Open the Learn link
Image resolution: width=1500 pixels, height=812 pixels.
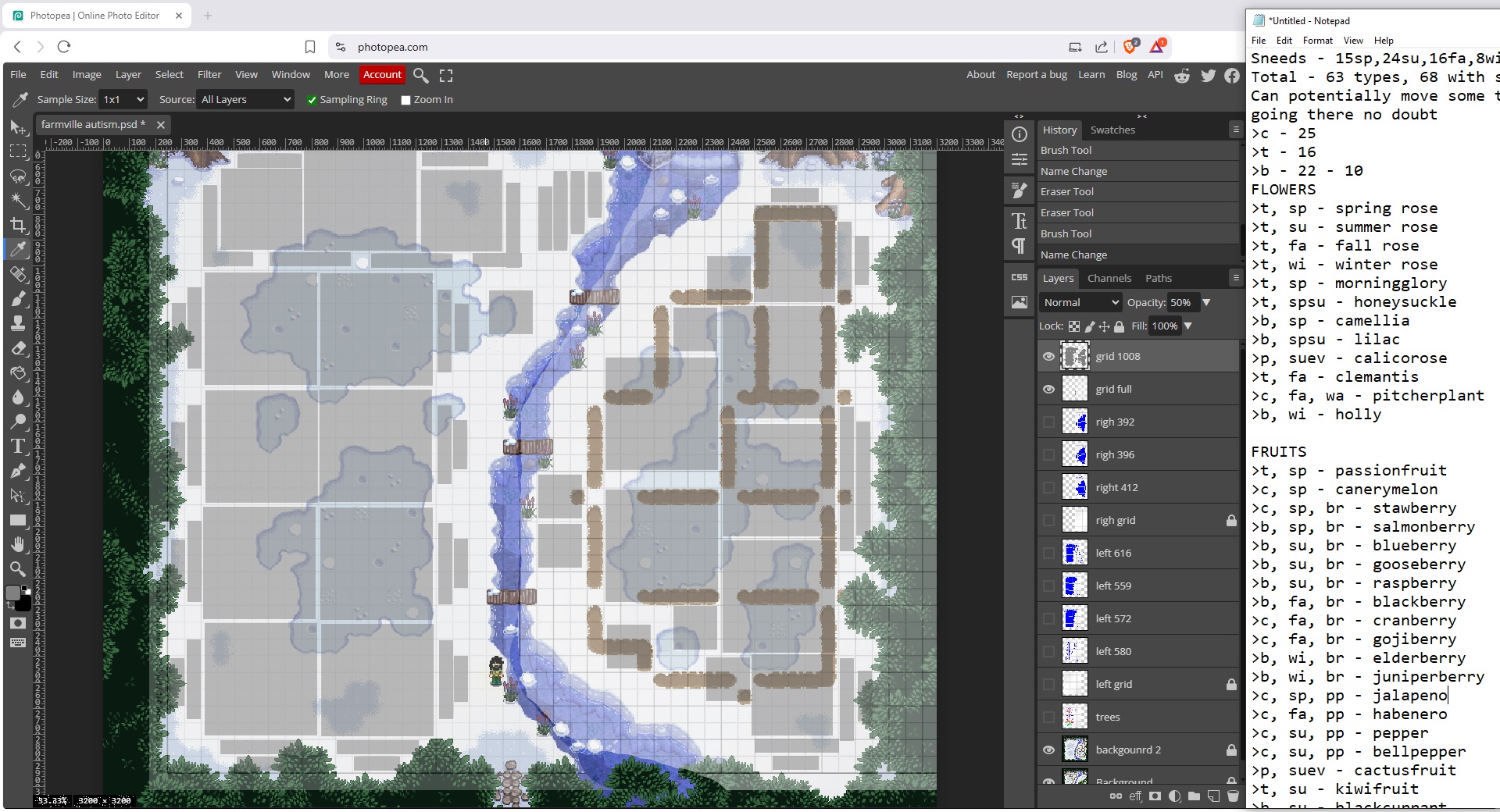click(x=1091, y=75)
